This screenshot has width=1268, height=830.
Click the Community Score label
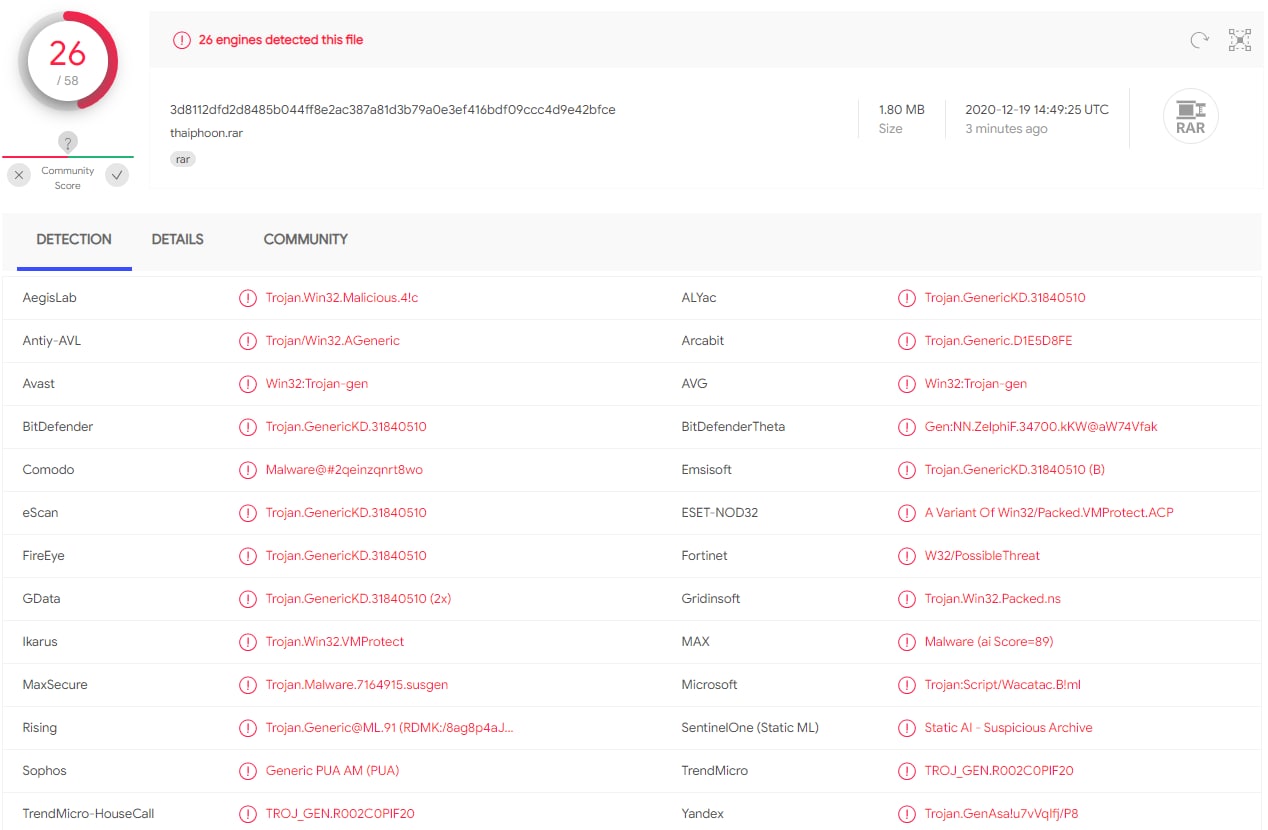[68, 178]
